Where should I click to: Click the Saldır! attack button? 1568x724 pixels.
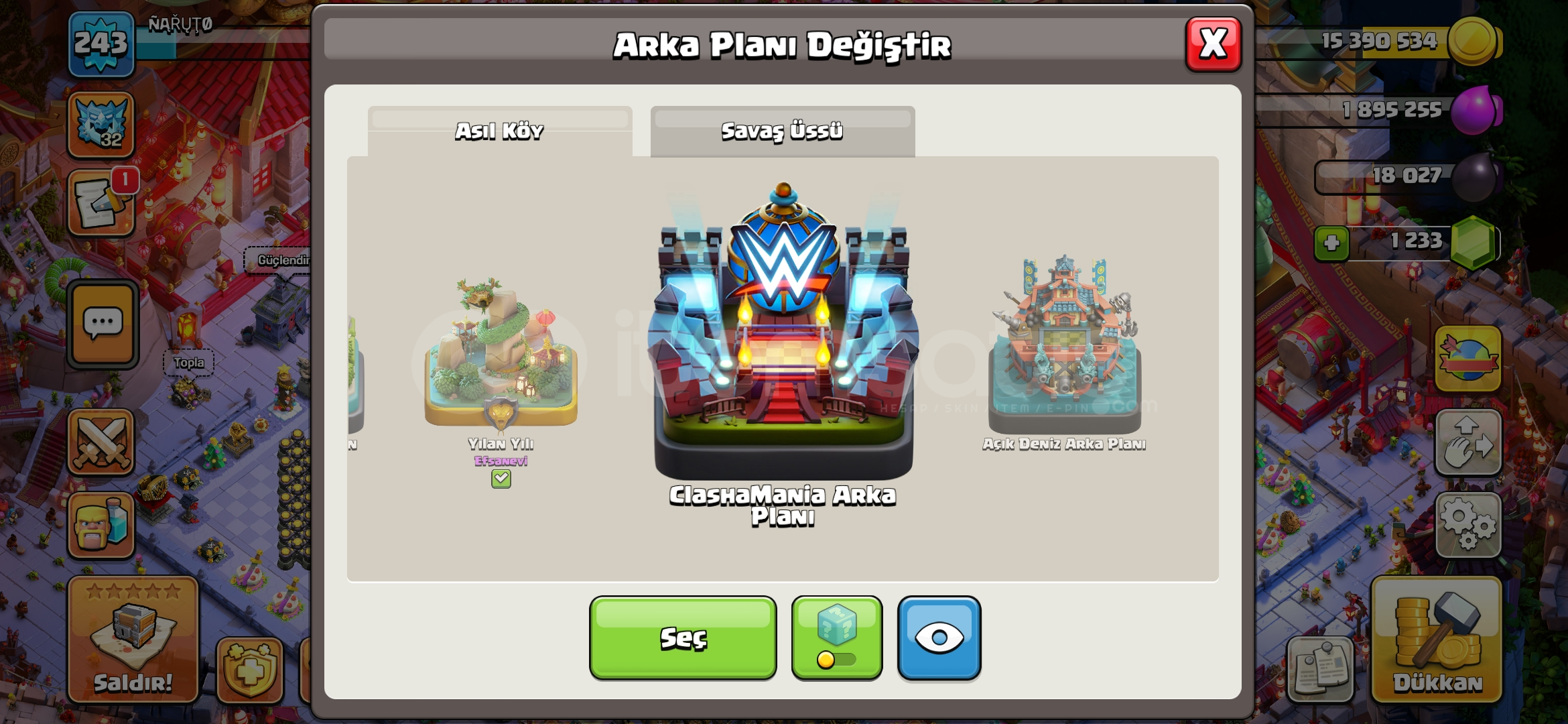pyautogui.click(x=133, y=640)
